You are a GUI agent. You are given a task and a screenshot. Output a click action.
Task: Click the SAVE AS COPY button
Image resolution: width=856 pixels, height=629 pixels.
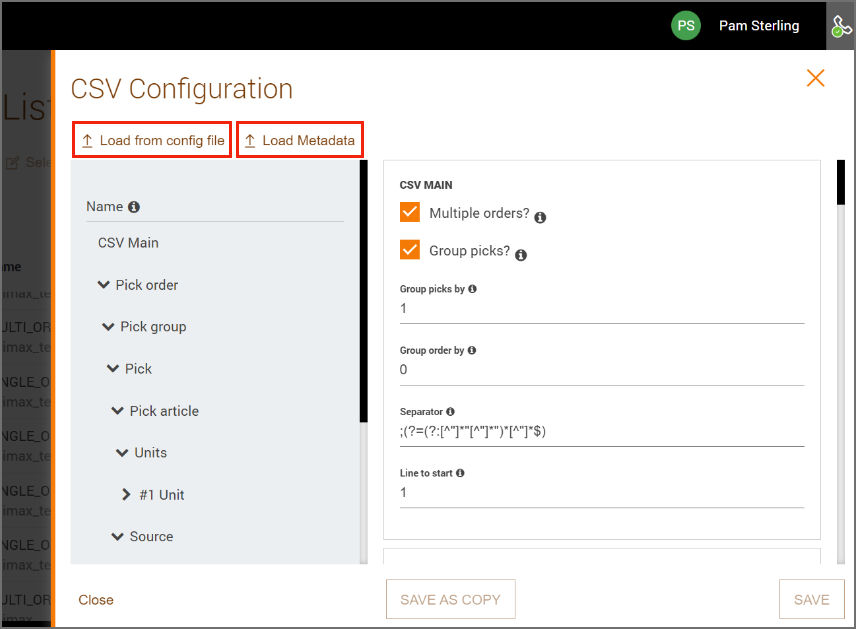(x=450, y=600)
